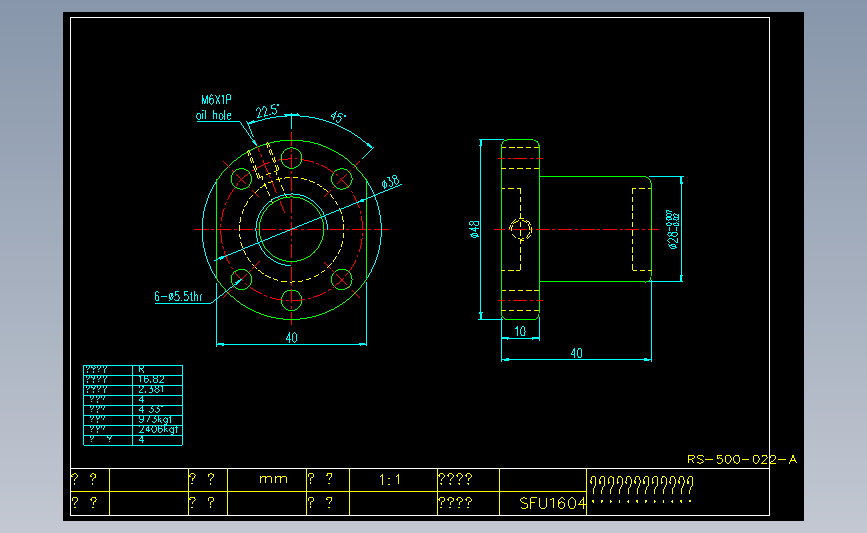The image size is (867, 533).
Task: Click the 'SFU1604' part name in the title block
Action: click(552, 503)
